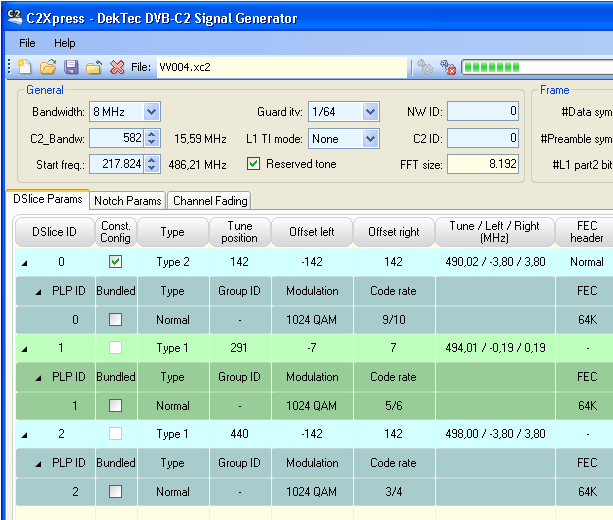Toggle Bundled checkbox for PLP 0
The height and width of the screenshot is (520, 613).
115,319
